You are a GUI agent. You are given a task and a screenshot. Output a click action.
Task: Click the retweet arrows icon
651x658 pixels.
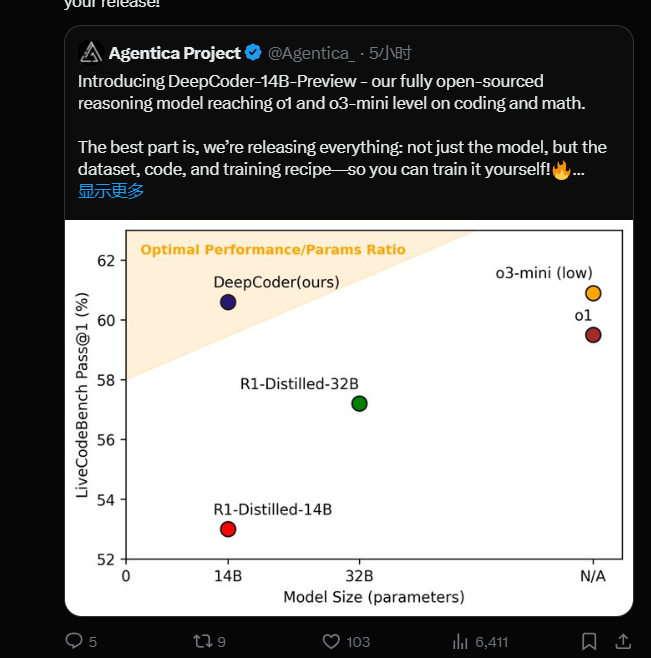coord(202,641)
